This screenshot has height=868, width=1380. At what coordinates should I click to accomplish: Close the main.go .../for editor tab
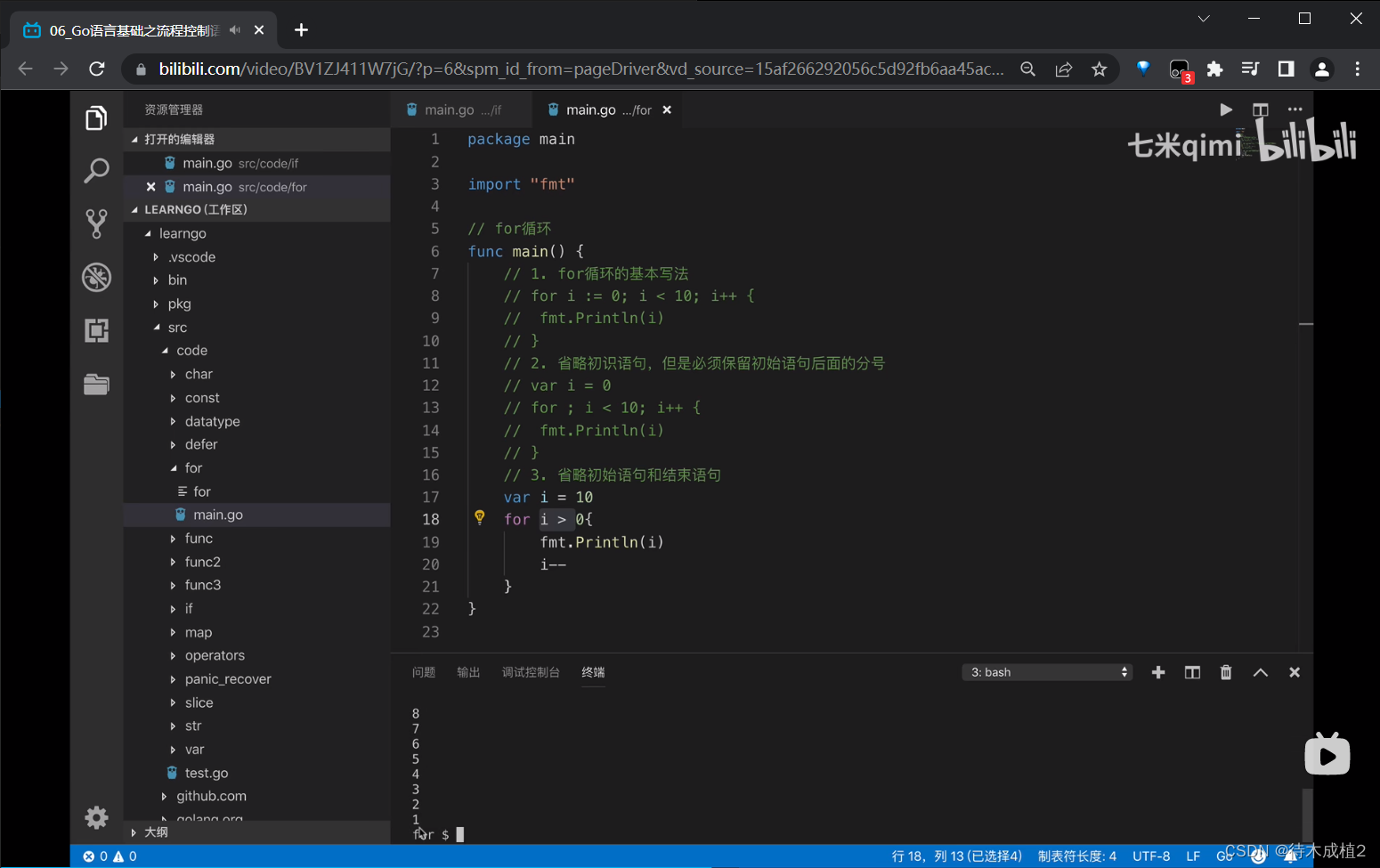click(667, 110)
